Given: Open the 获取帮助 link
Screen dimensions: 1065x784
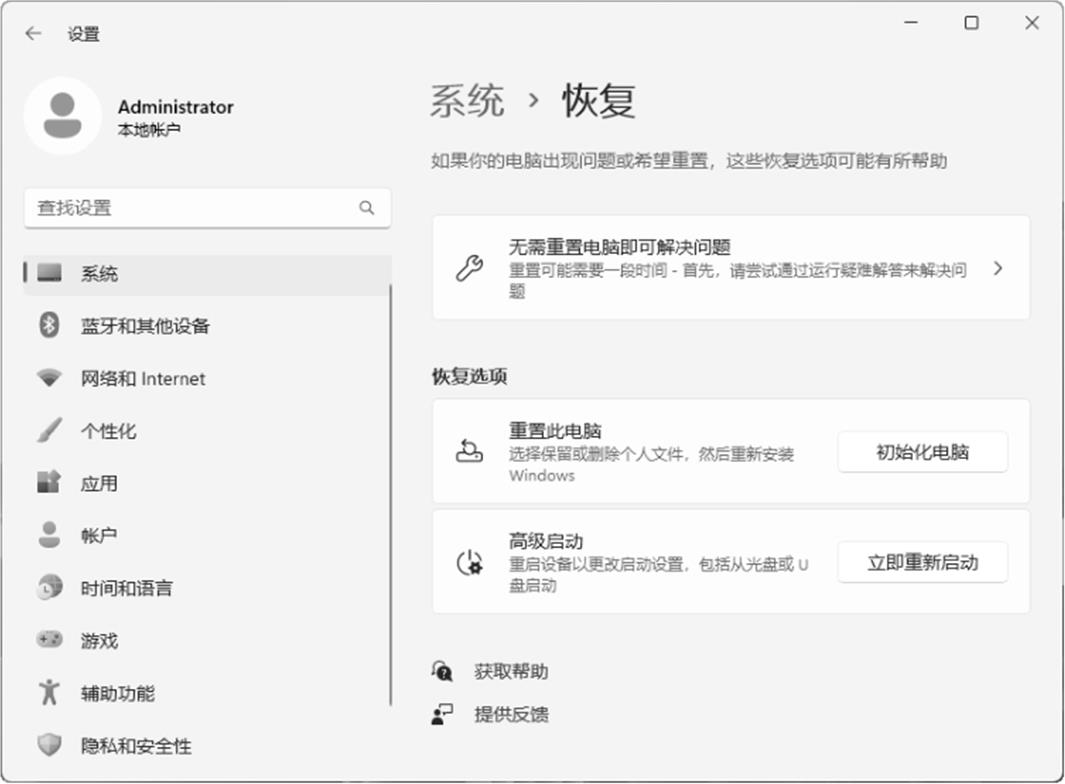Looking at the screenshot, I should click(511, 672).
